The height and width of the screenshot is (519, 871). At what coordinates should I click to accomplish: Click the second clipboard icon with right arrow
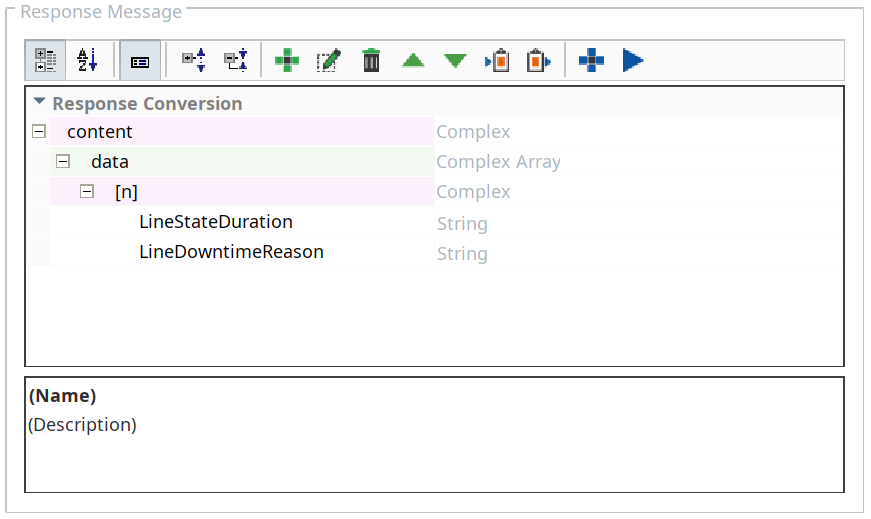click(x=539, y=61)
